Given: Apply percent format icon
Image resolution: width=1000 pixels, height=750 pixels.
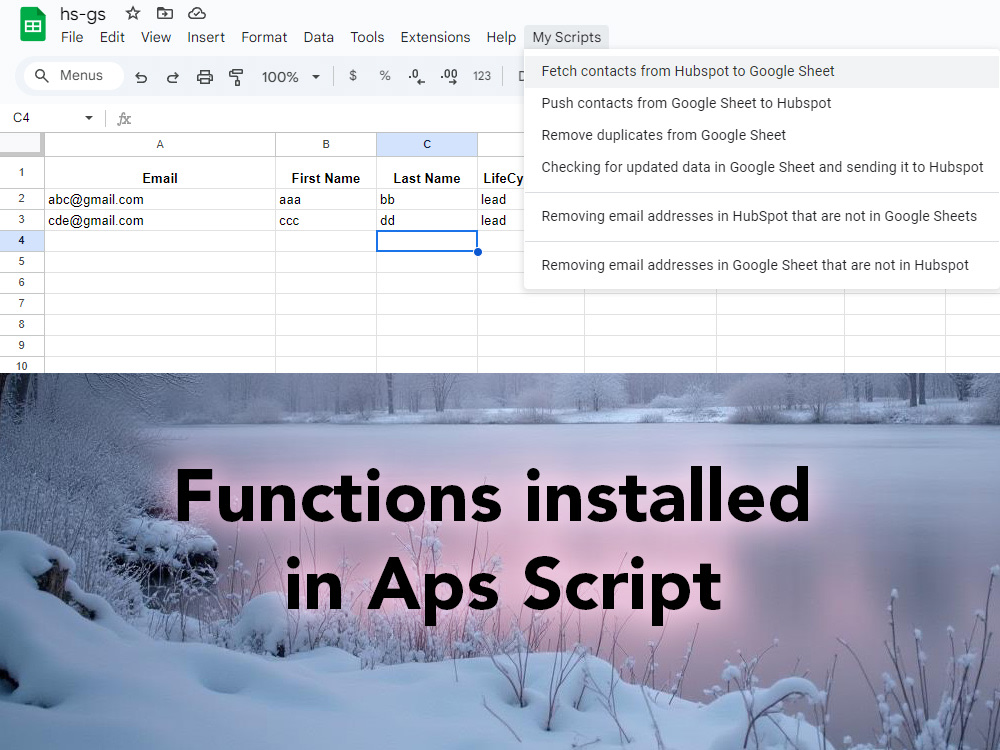Looking at the screenshot, I should (x=385, y=75).
